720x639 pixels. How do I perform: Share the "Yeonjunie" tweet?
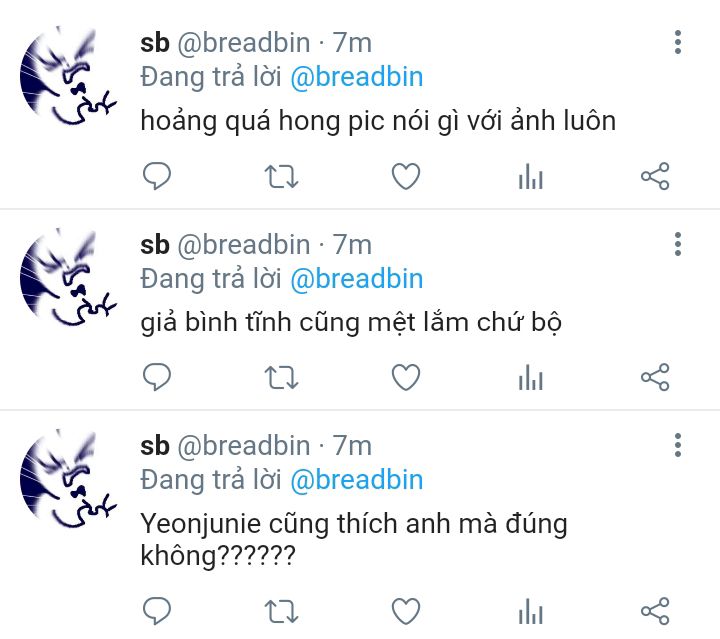[655, 611]
